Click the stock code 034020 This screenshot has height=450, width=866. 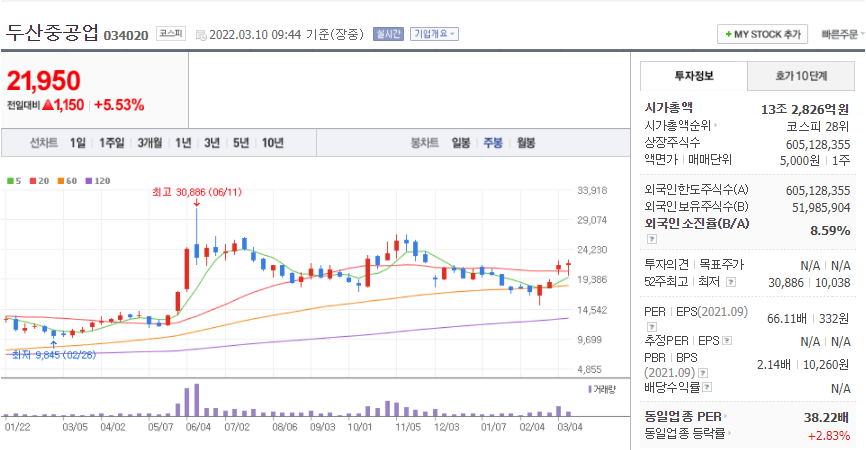tap(126, 35)
